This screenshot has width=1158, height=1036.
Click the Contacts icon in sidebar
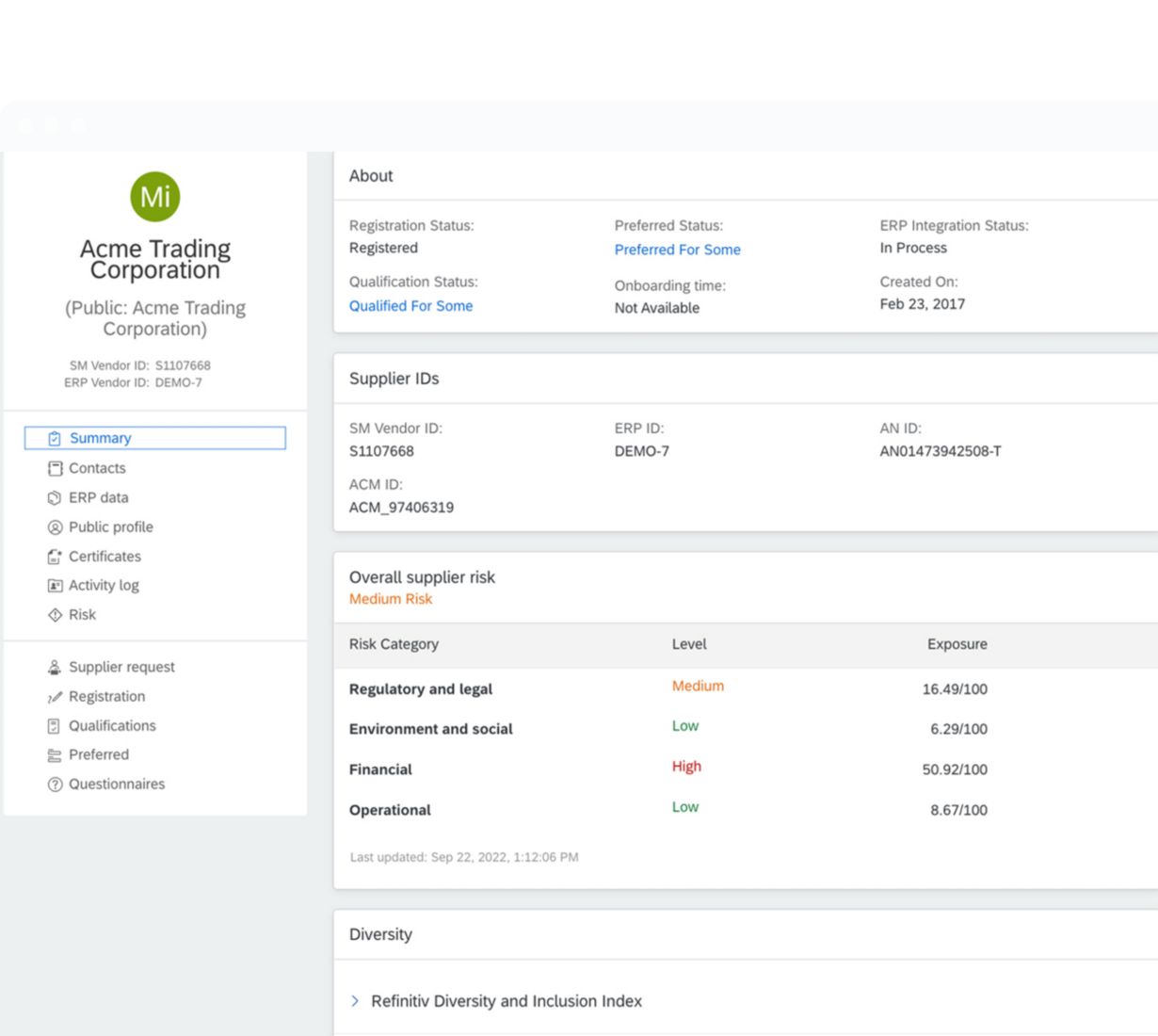[55, 468]
